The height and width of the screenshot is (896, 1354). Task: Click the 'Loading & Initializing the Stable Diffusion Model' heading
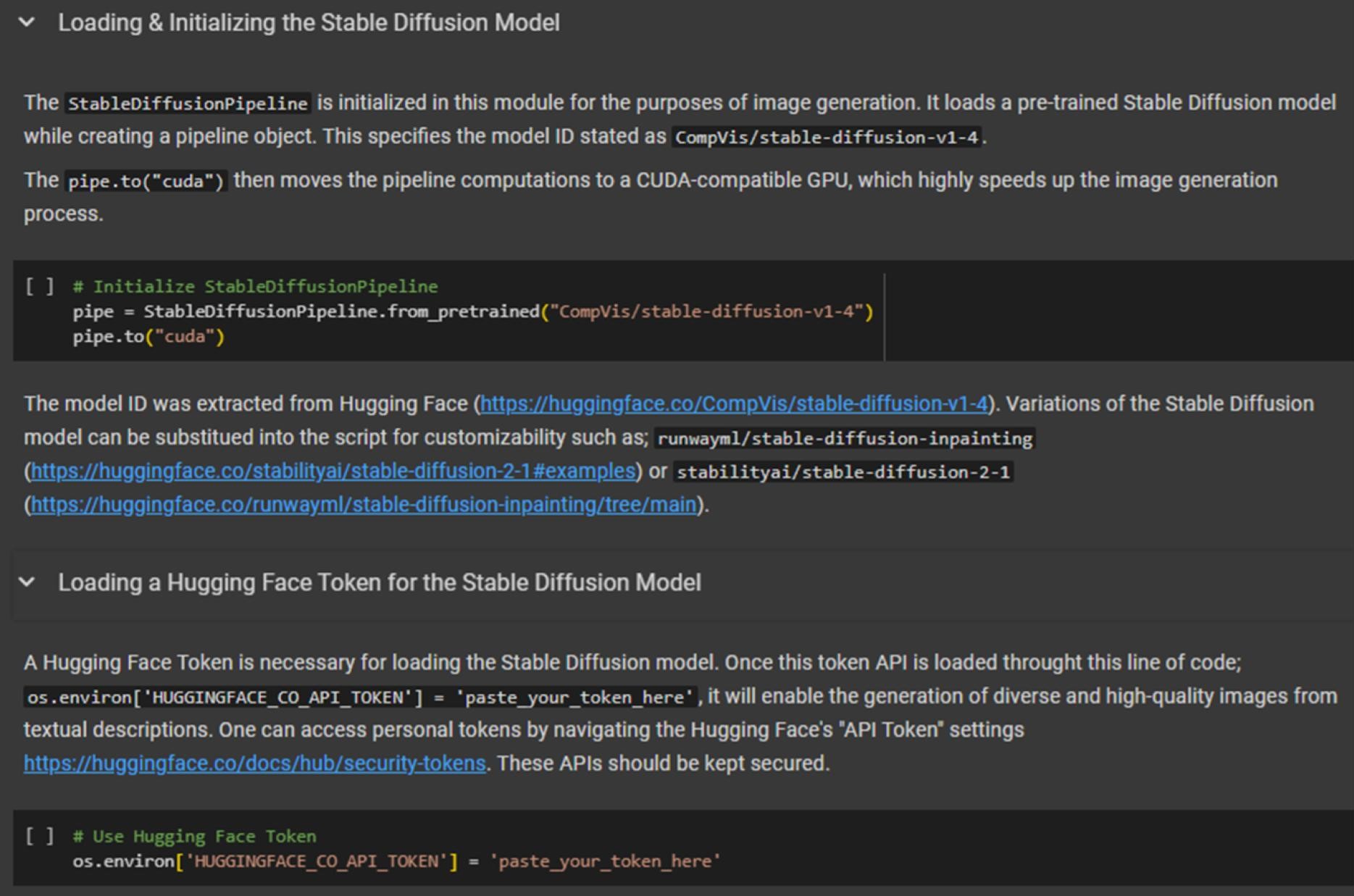point(309,22)
